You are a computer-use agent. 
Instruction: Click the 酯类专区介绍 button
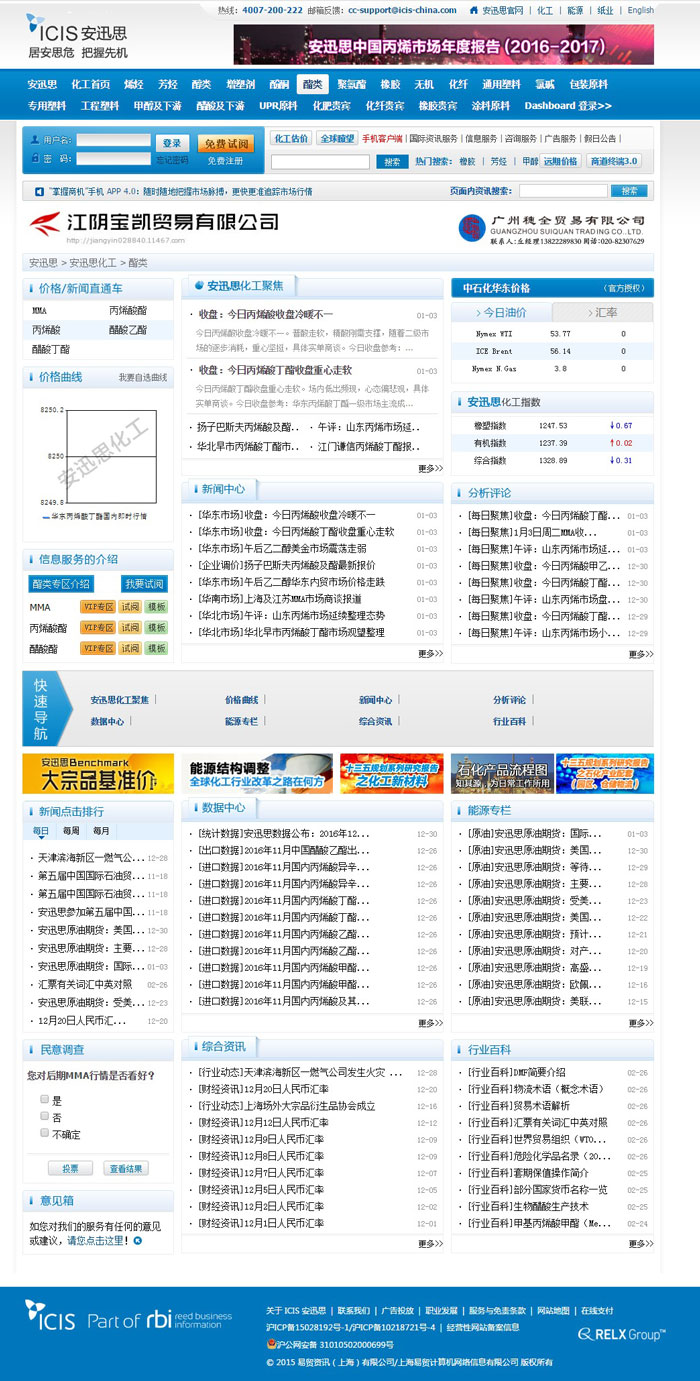point(61,584)
